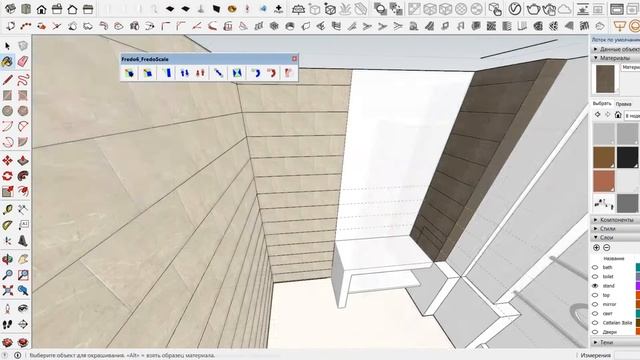640x360 pixels.
Task: Activate the Paint Bucket tool
Action: tap(7, 62)
